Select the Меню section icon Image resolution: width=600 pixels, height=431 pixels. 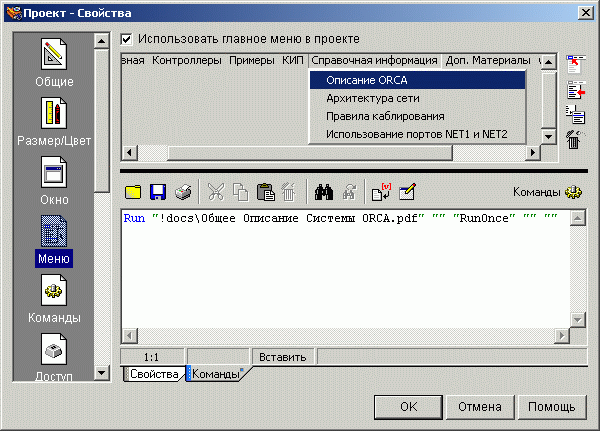[x=54, y=231]
